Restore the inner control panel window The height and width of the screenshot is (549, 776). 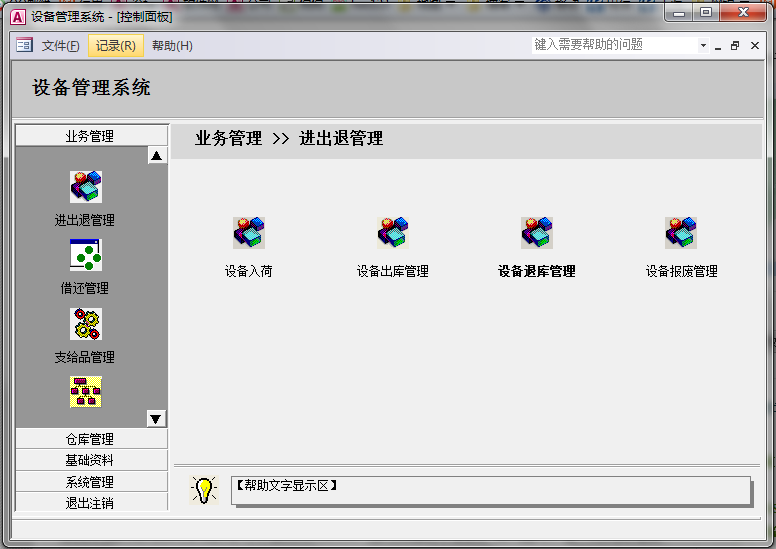click(735, 46)
